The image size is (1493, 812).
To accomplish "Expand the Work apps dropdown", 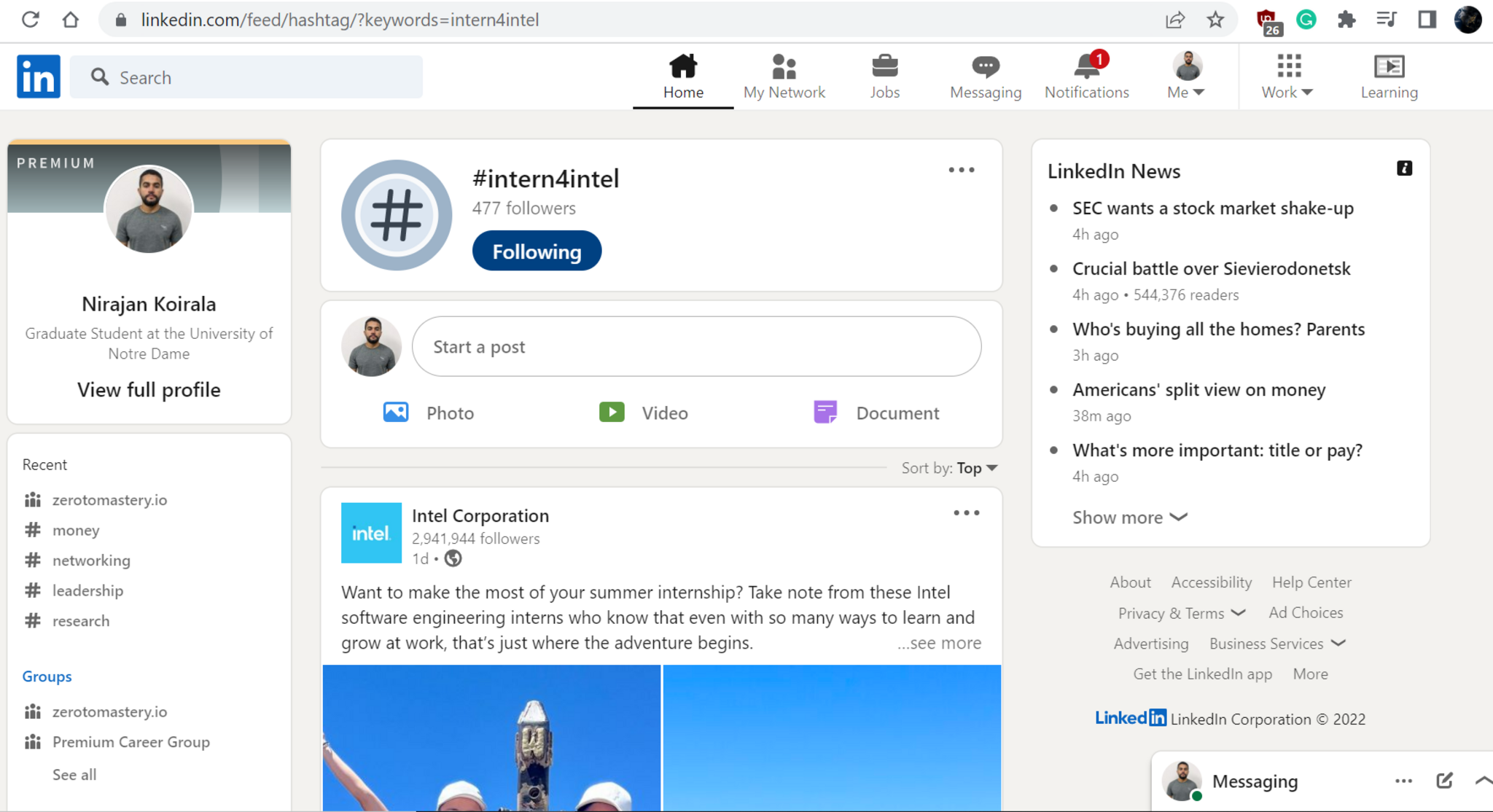I will click(x=1288, y=76).
